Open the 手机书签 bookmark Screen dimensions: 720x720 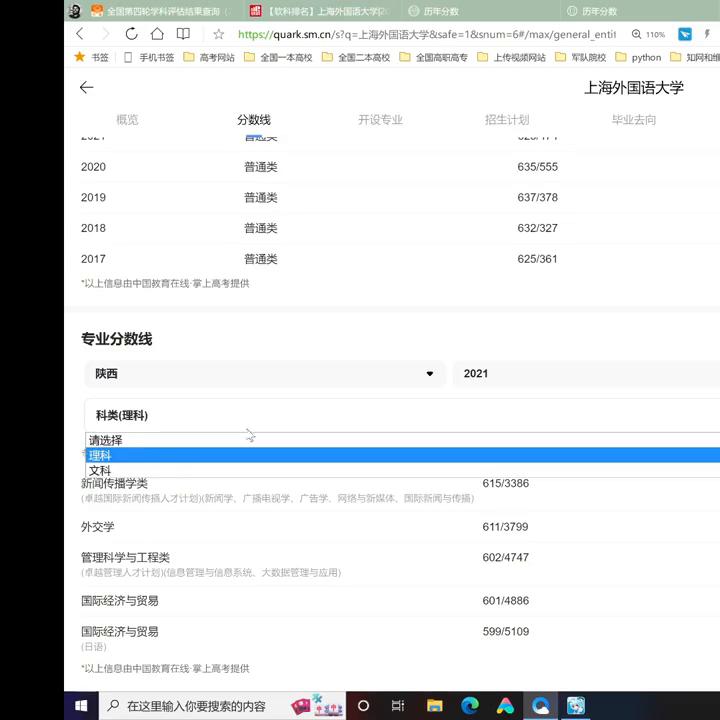click(149, 57)
